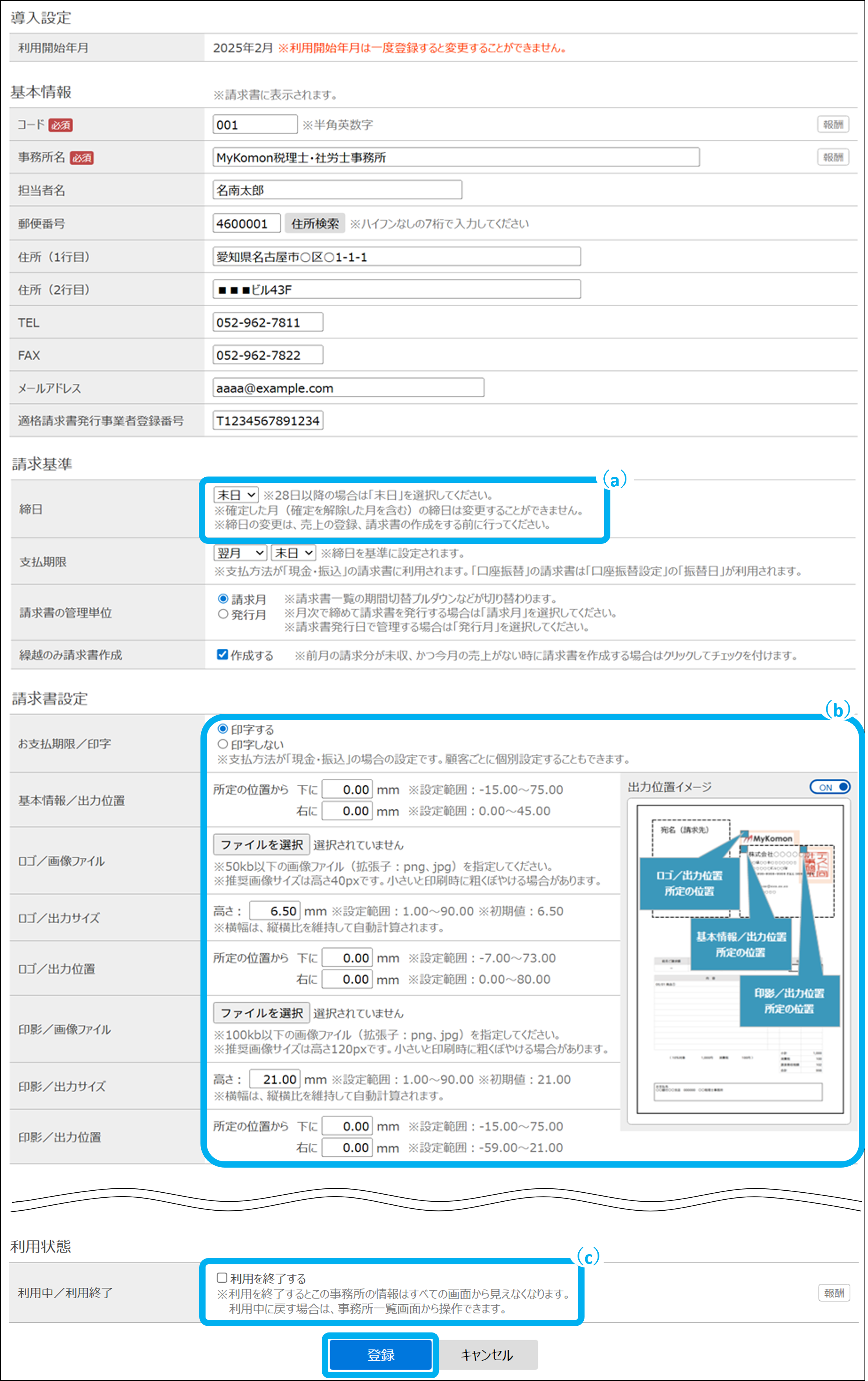
Task: Click the 報酬 badge beside the office name
Action: pyautogui.click(x=832, y=157)
